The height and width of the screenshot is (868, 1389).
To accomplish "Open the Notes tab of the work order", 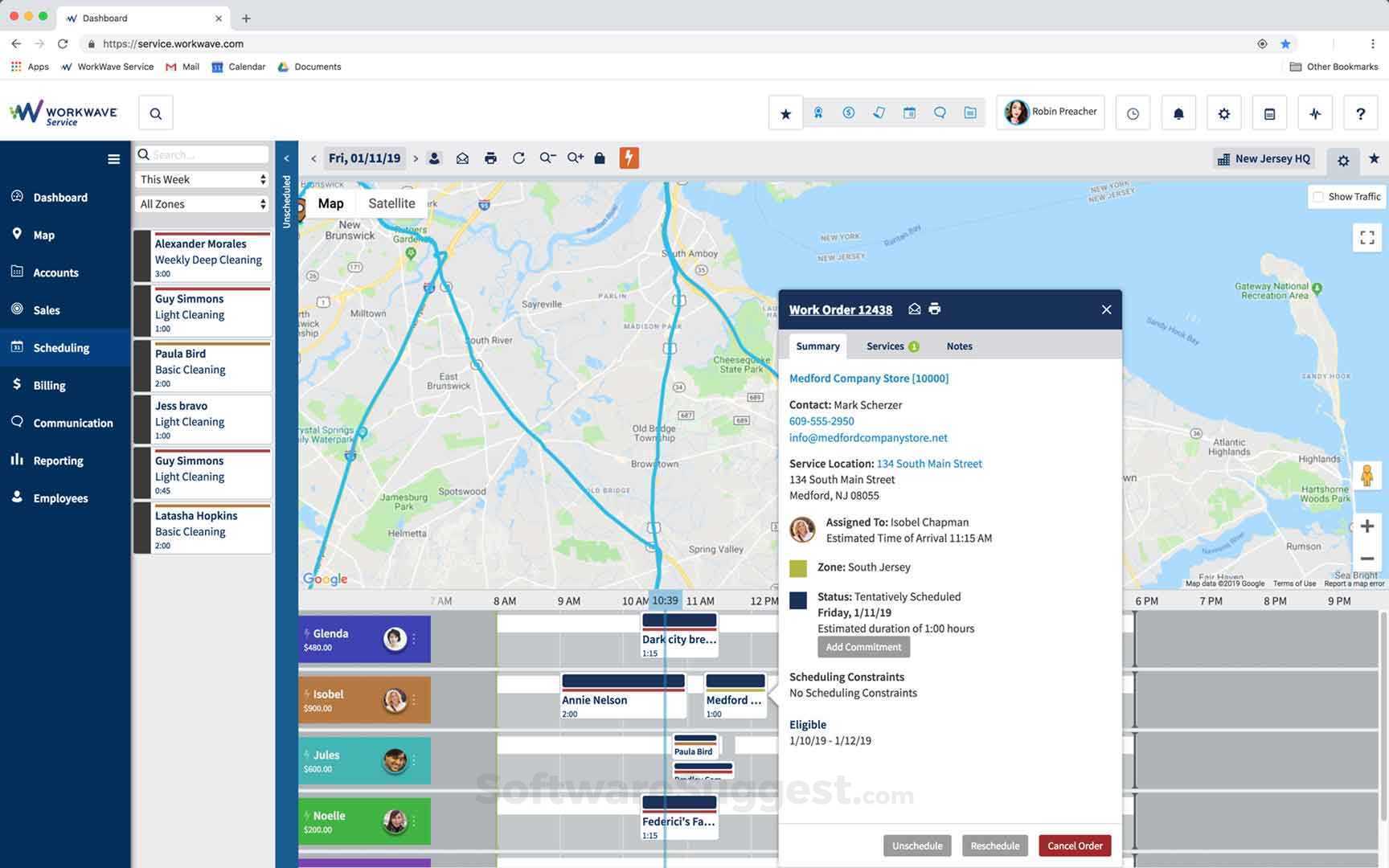I will tap(959, 346).
